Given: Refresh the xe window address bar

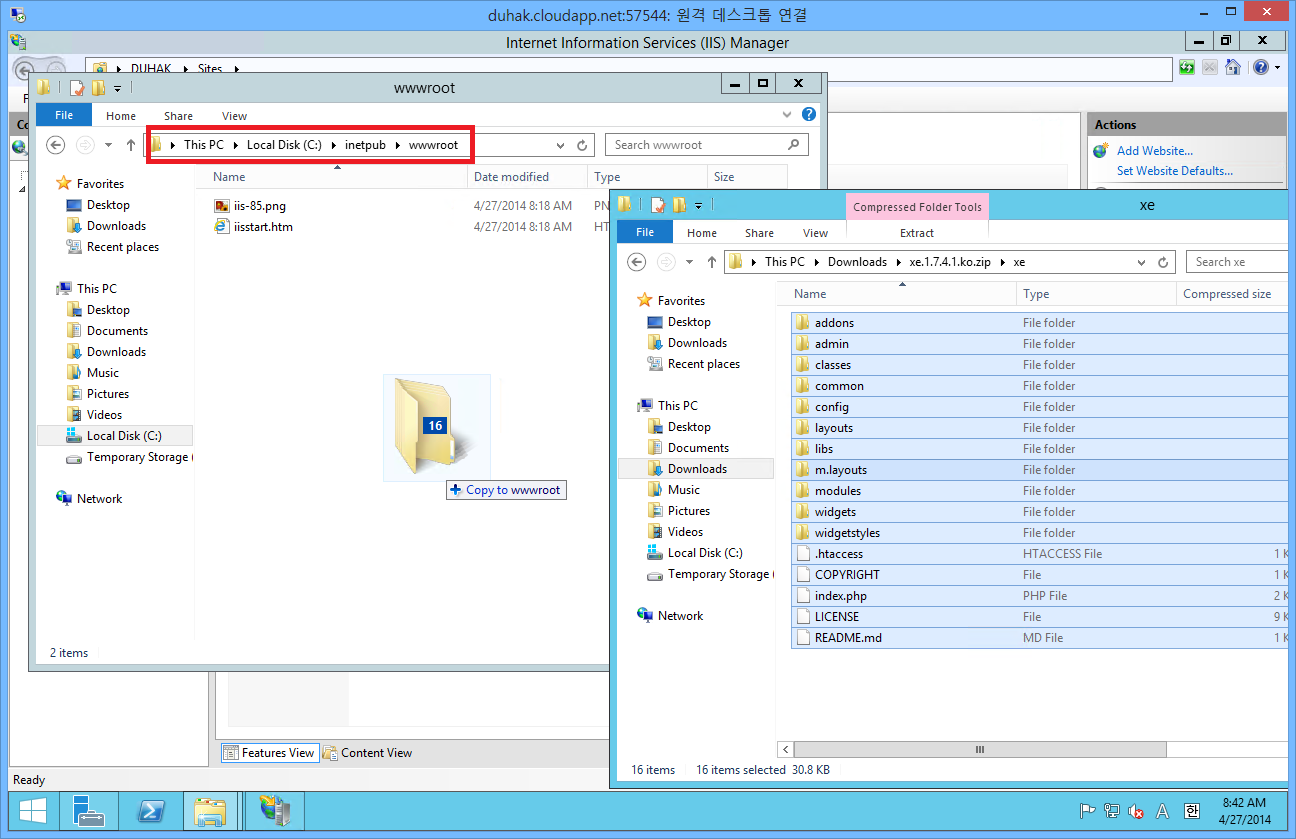Looking at the screenshot, I should [x=1164, y=262].
